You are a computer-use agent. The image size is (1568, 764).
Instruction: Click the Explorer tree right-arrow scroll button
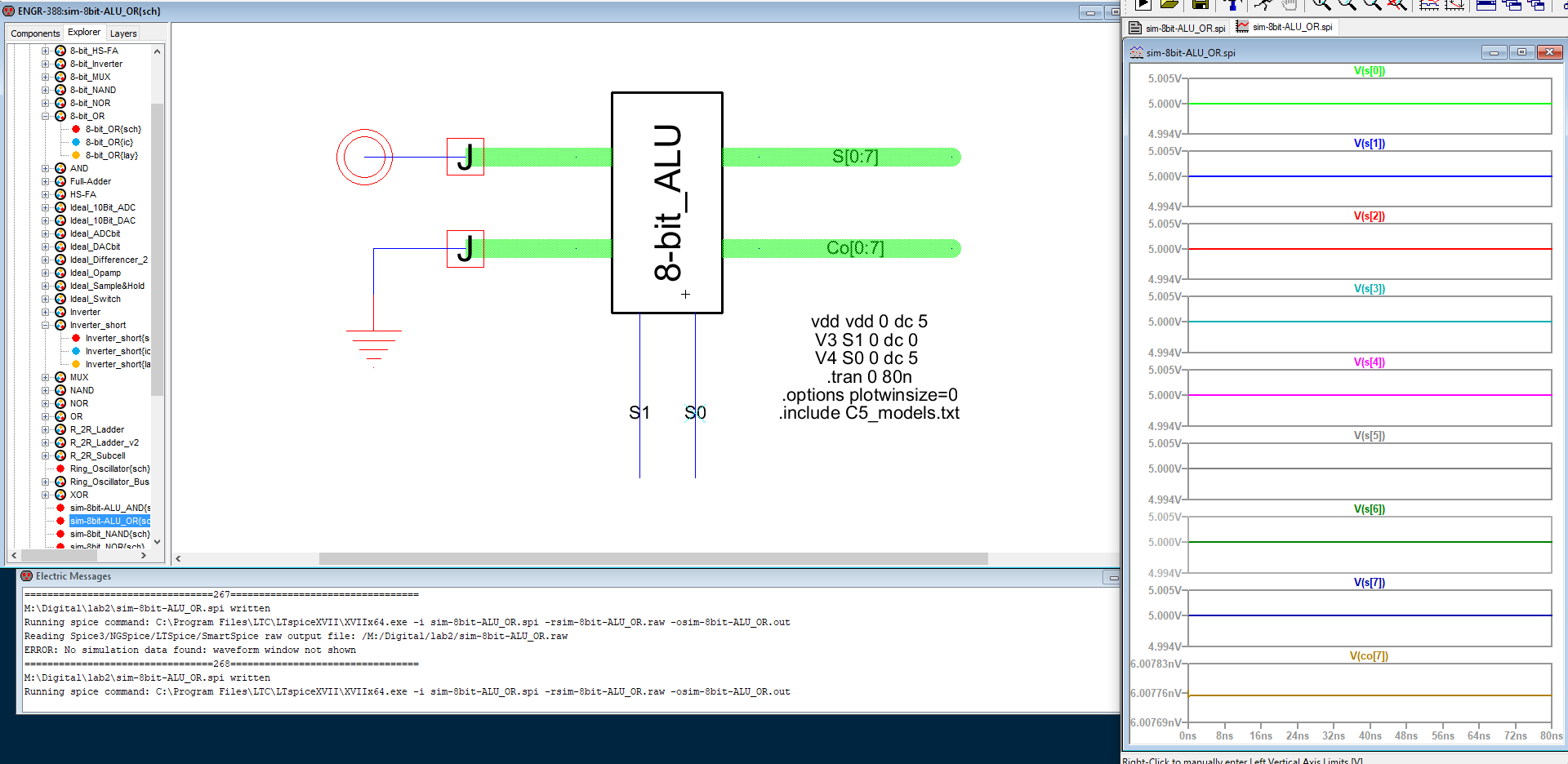point(144,555)
